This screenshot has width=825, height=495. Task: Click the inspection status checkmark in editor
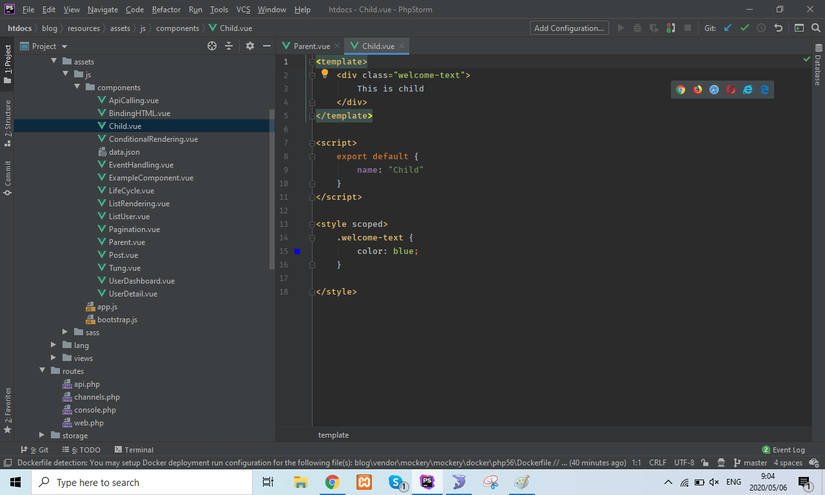tap(807, 59)
